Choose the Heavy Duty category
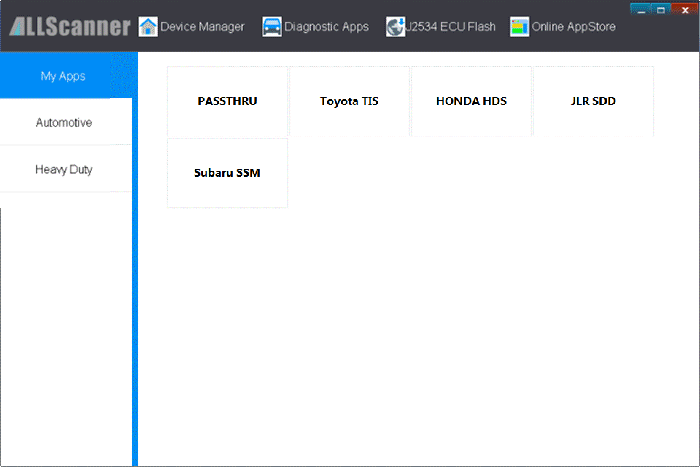 coord(66,169)
